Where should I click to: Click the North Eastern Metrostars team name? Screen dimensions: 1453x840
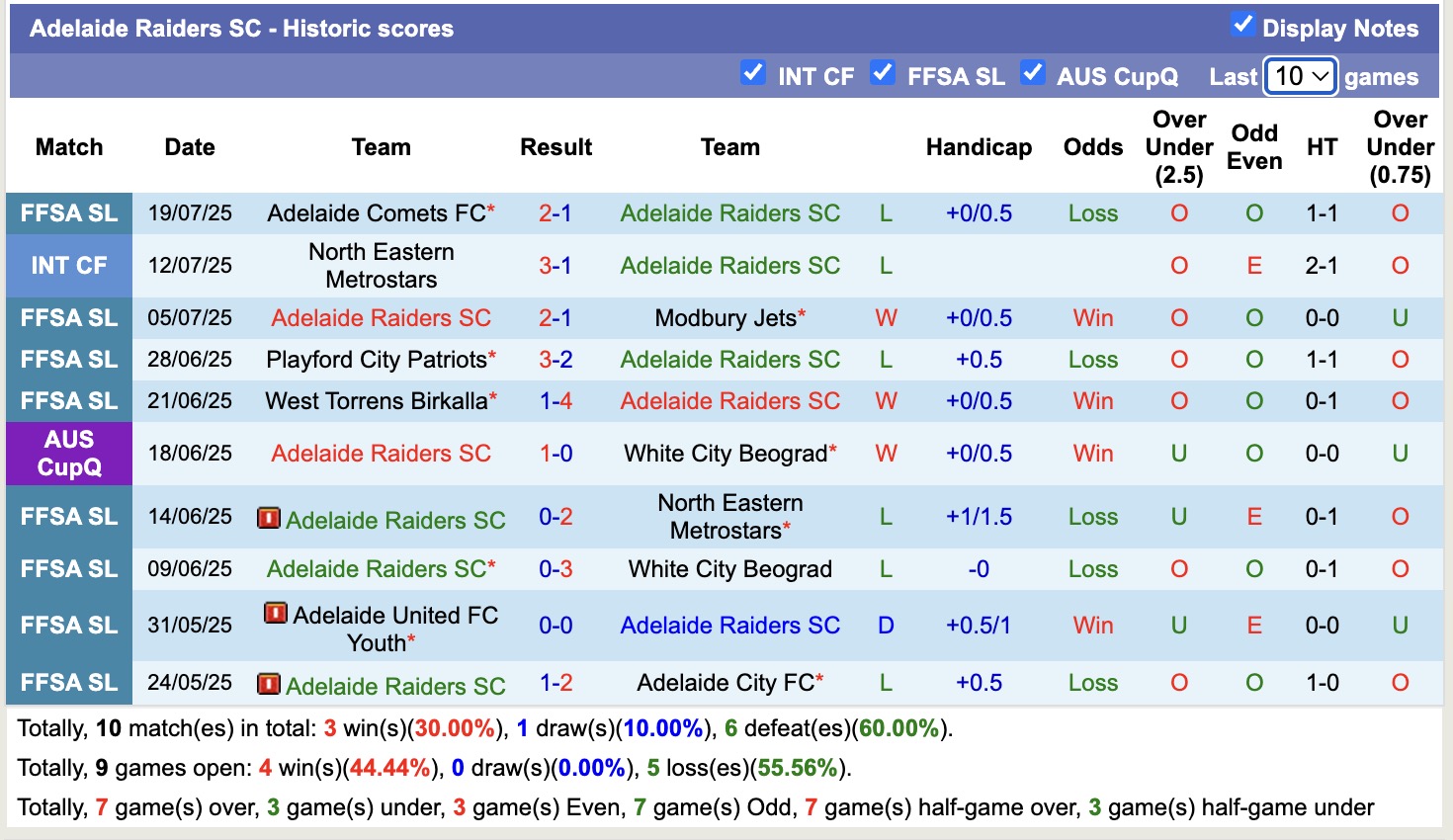pyautogui.click(x=381, y=265)
